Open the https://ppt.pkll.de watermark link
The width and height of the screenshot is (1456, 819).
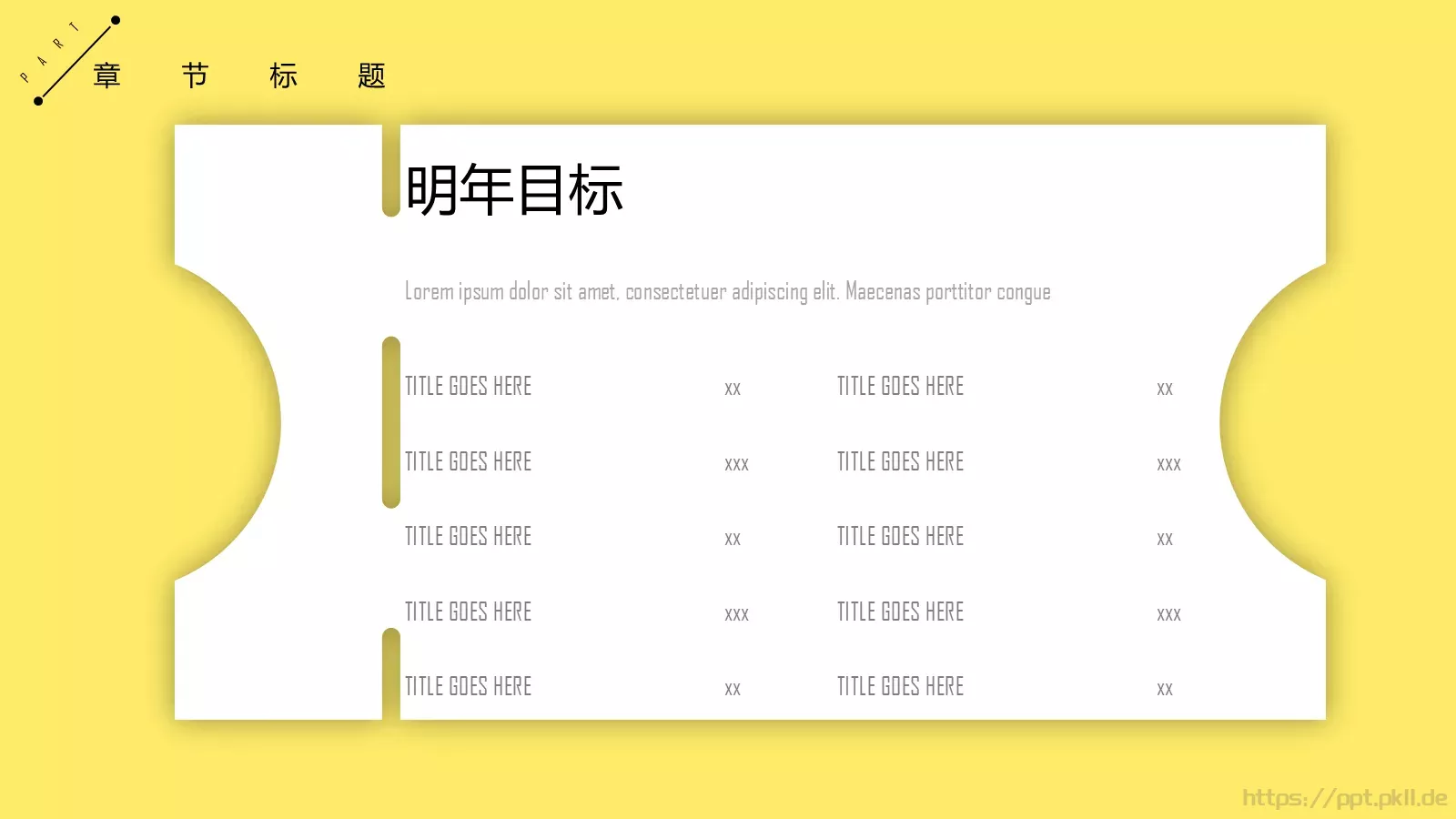pos(1344,798)
